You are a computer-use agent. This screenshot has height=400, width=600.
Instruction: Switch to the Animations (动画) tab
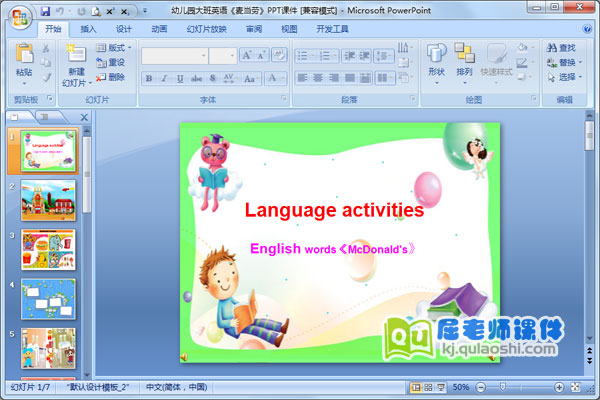click(159, 29)
